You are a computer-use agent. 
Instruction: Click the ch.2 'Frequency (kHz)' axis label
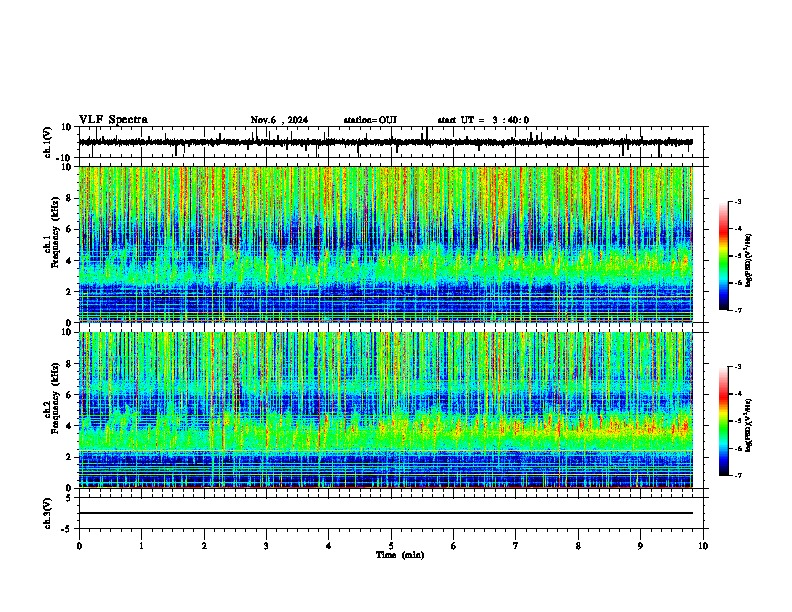coord(55,398)
